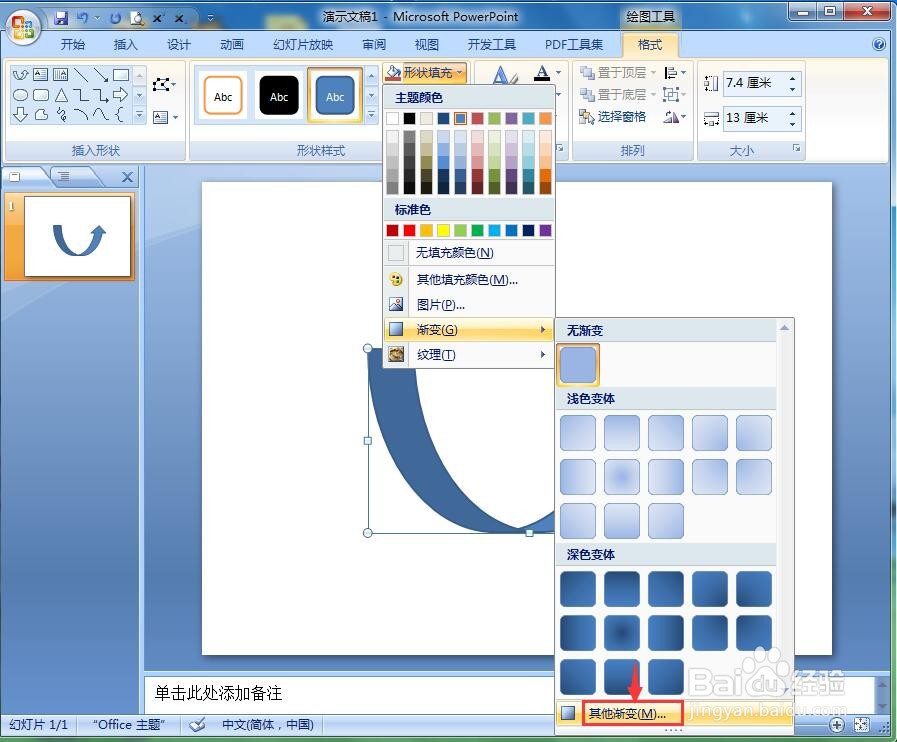Click the Shape Fill (形状填充) dropdown button
Image resolution: width=897 pixels, height=742 pixels.
point(425,73)
